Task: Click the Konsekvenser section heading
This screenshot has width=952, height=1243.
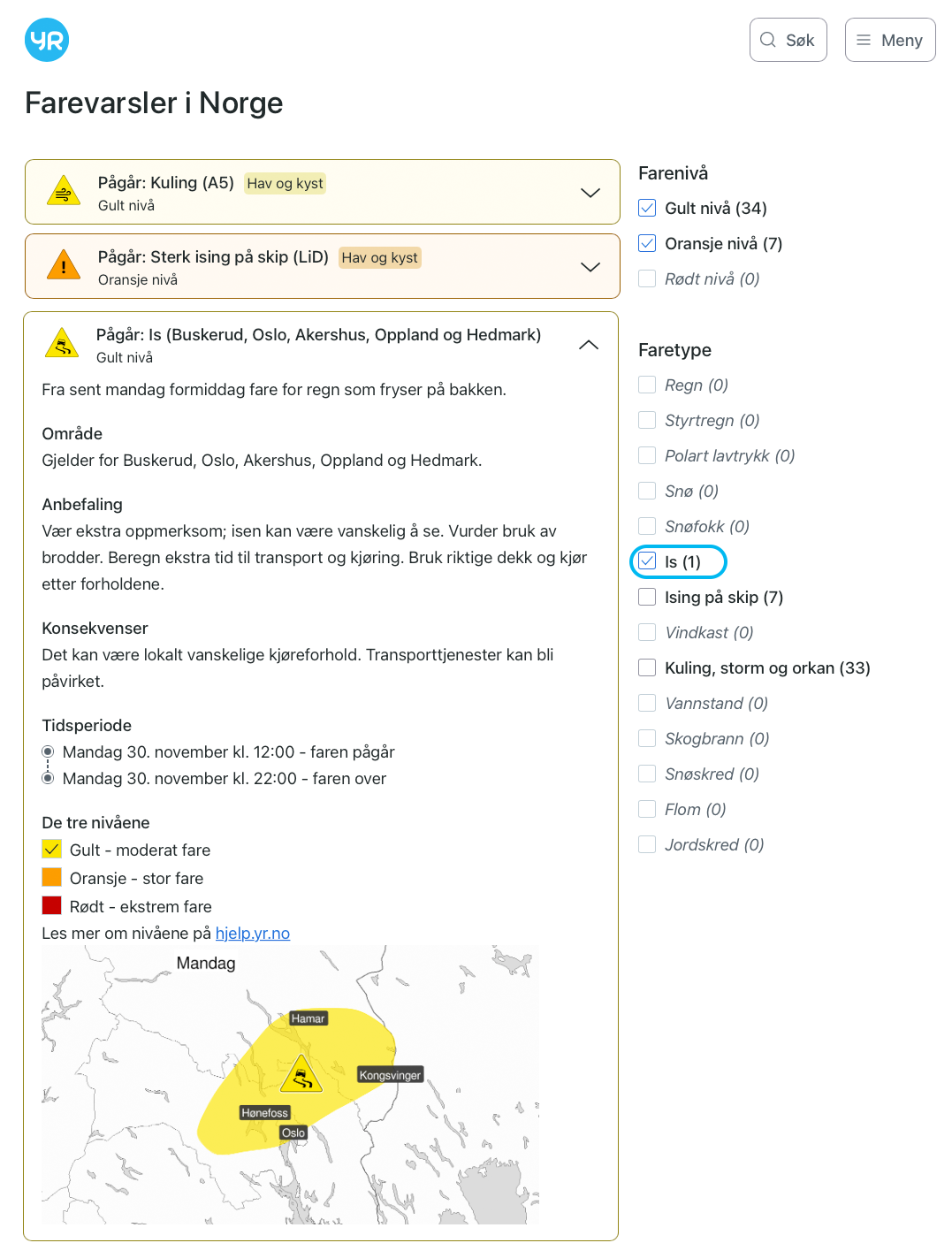Action: (95, 628)
